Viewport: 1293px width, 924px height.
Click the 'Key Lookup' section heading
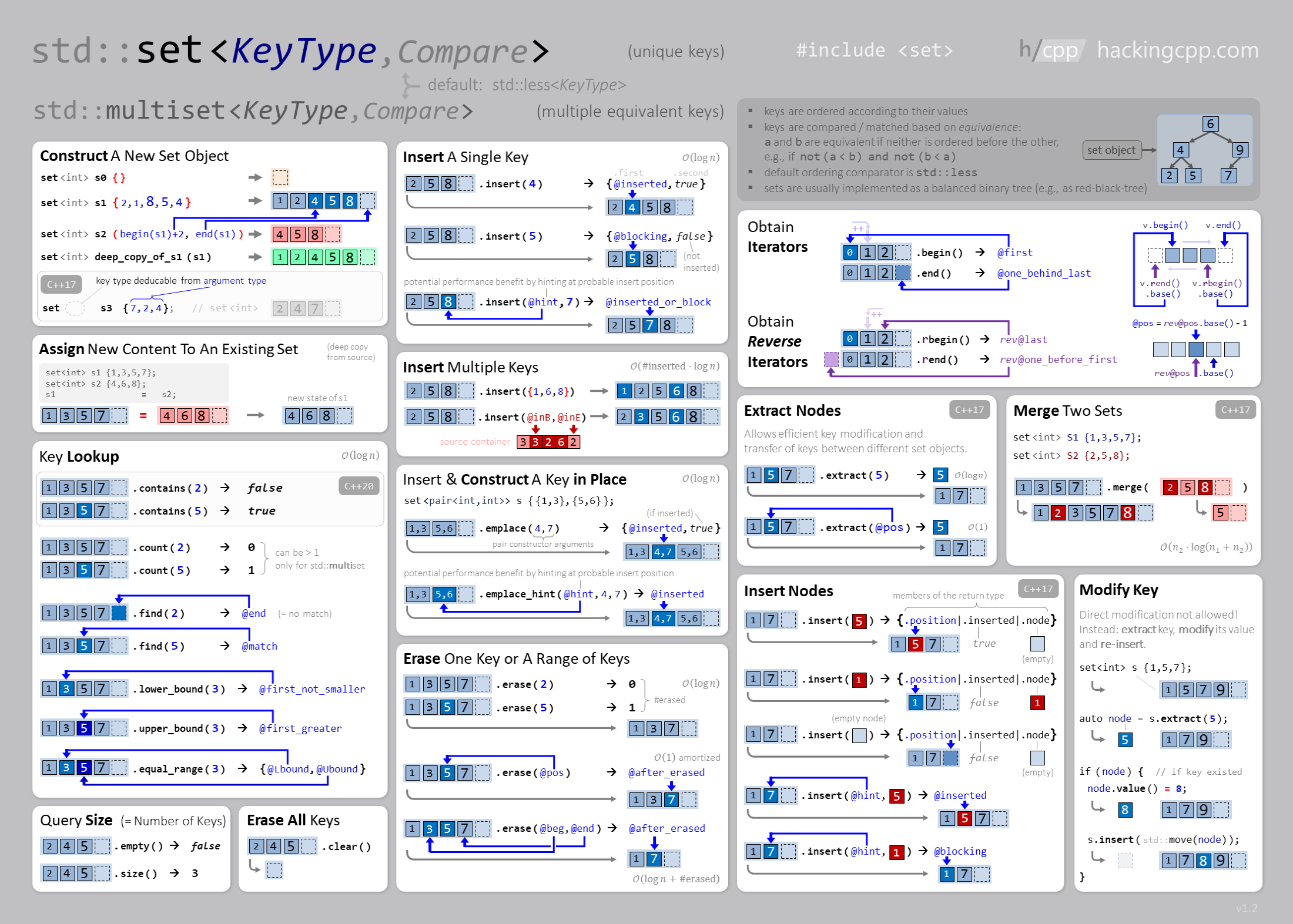click(x=79, y=456)
